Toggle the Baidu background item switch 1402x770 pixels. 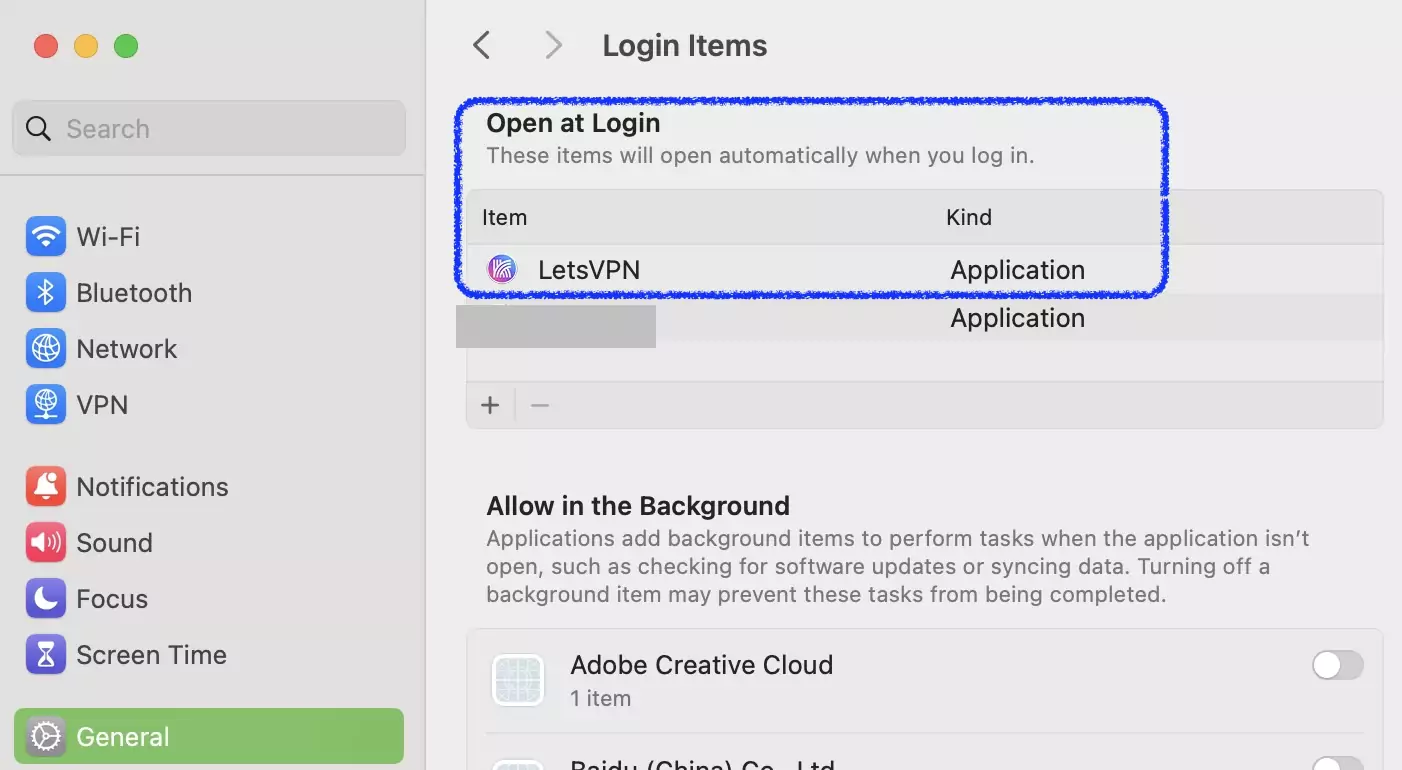coord(1338,763)
